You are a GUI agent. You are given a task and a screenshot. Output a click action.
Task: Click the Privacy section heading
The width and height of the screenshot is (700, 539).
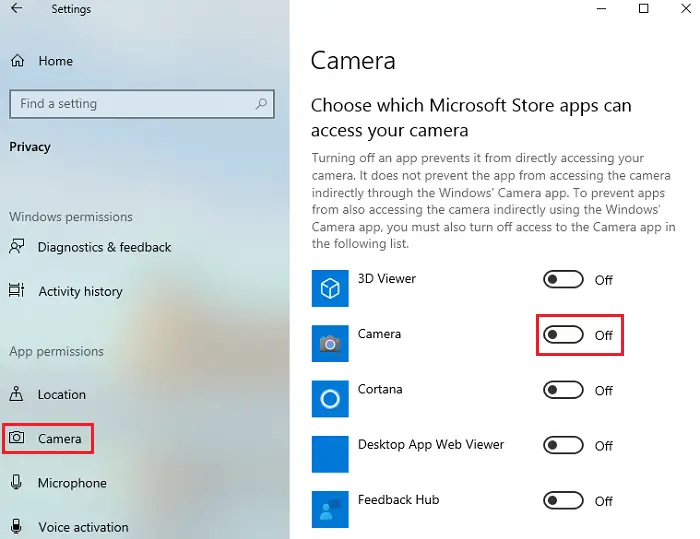[30, 147]
